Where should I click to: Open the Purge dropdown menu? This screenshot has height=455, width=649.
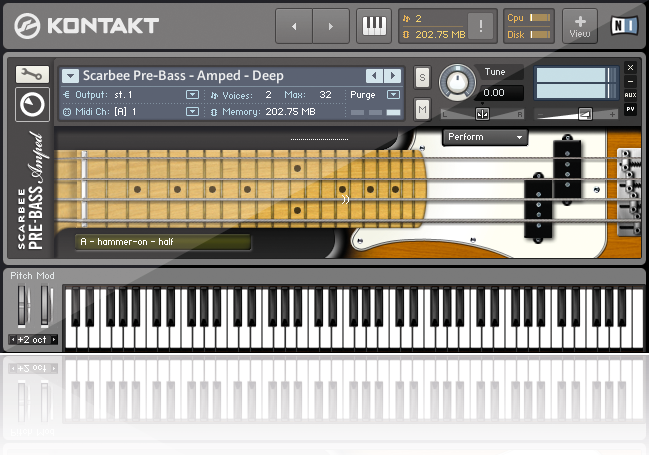[393, 95]
